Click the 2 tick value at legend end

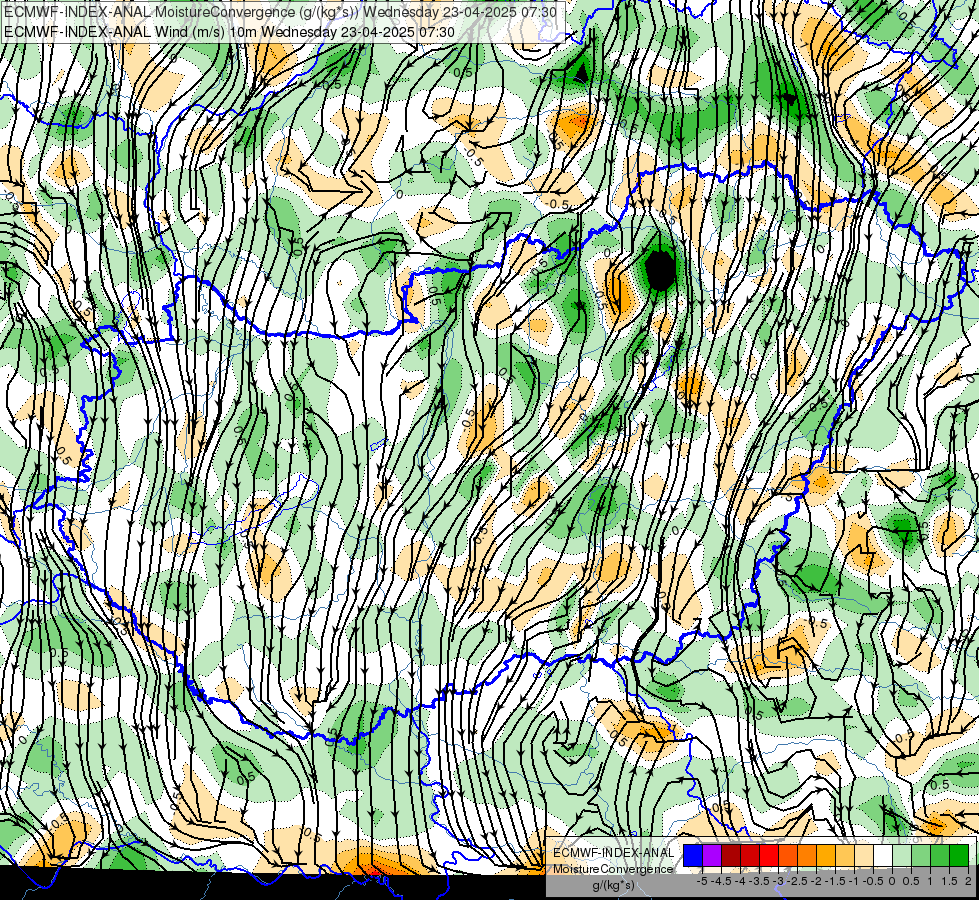click(x=968, y=881)
